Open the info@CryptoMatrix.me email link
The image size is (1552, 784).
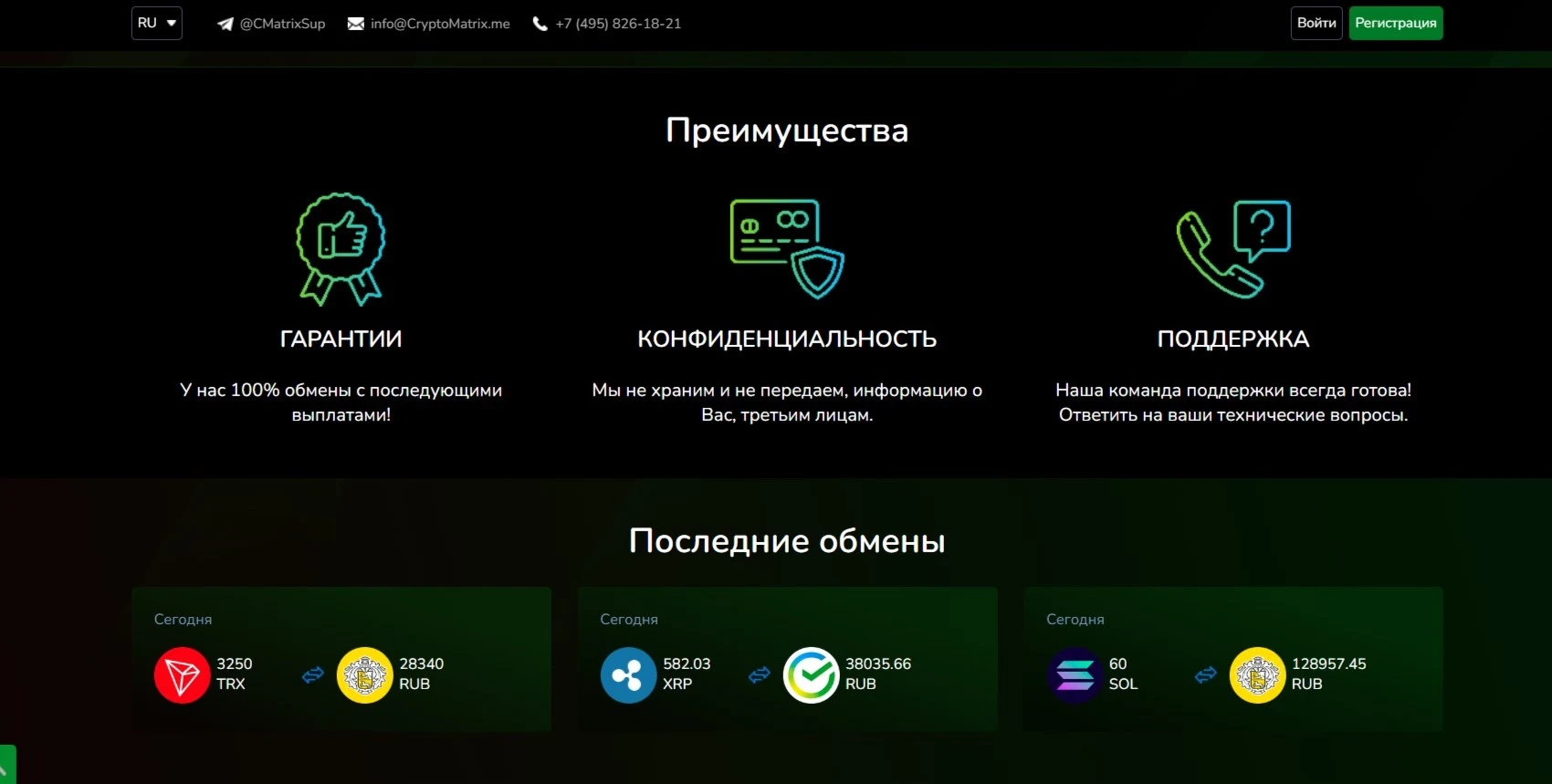440,24
